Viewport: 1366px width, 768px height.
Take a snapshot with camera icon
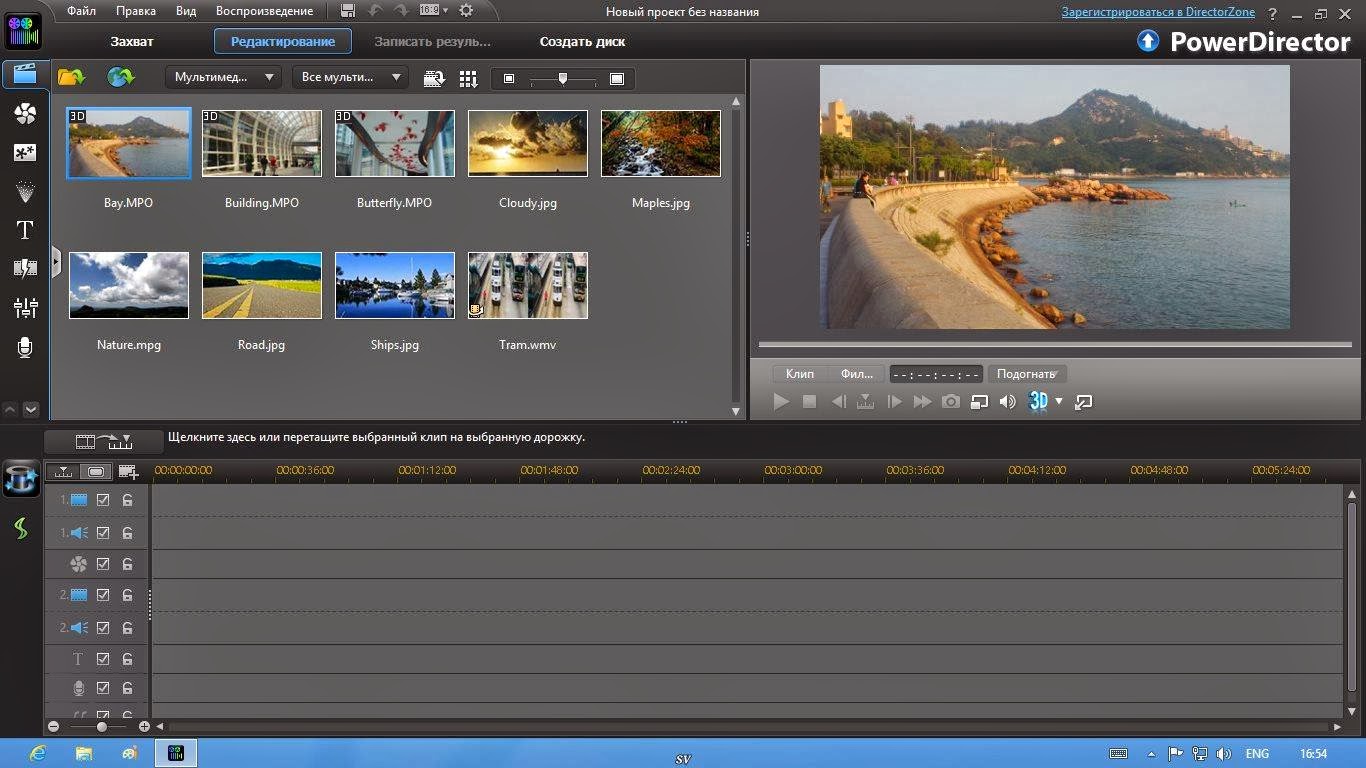(951, 402)
